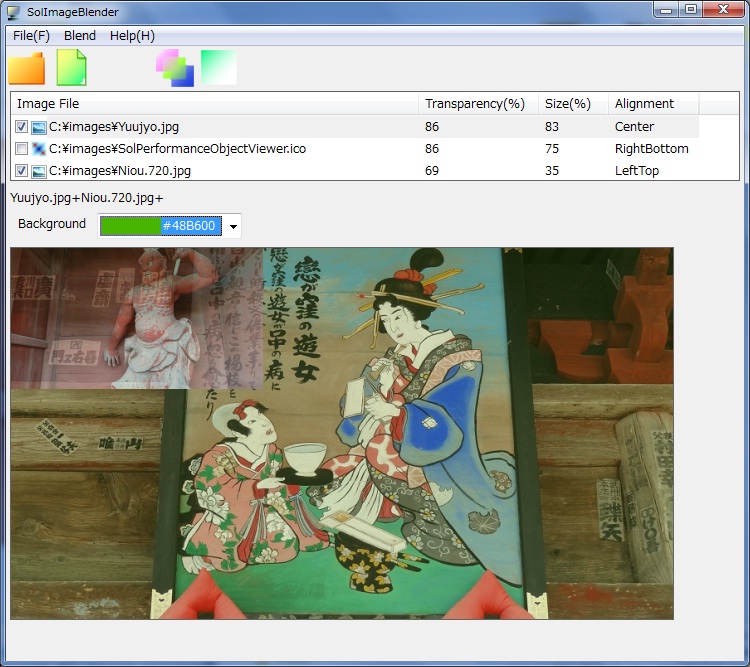
Task: Open the File(F) menu
Action: click(31, 36)
